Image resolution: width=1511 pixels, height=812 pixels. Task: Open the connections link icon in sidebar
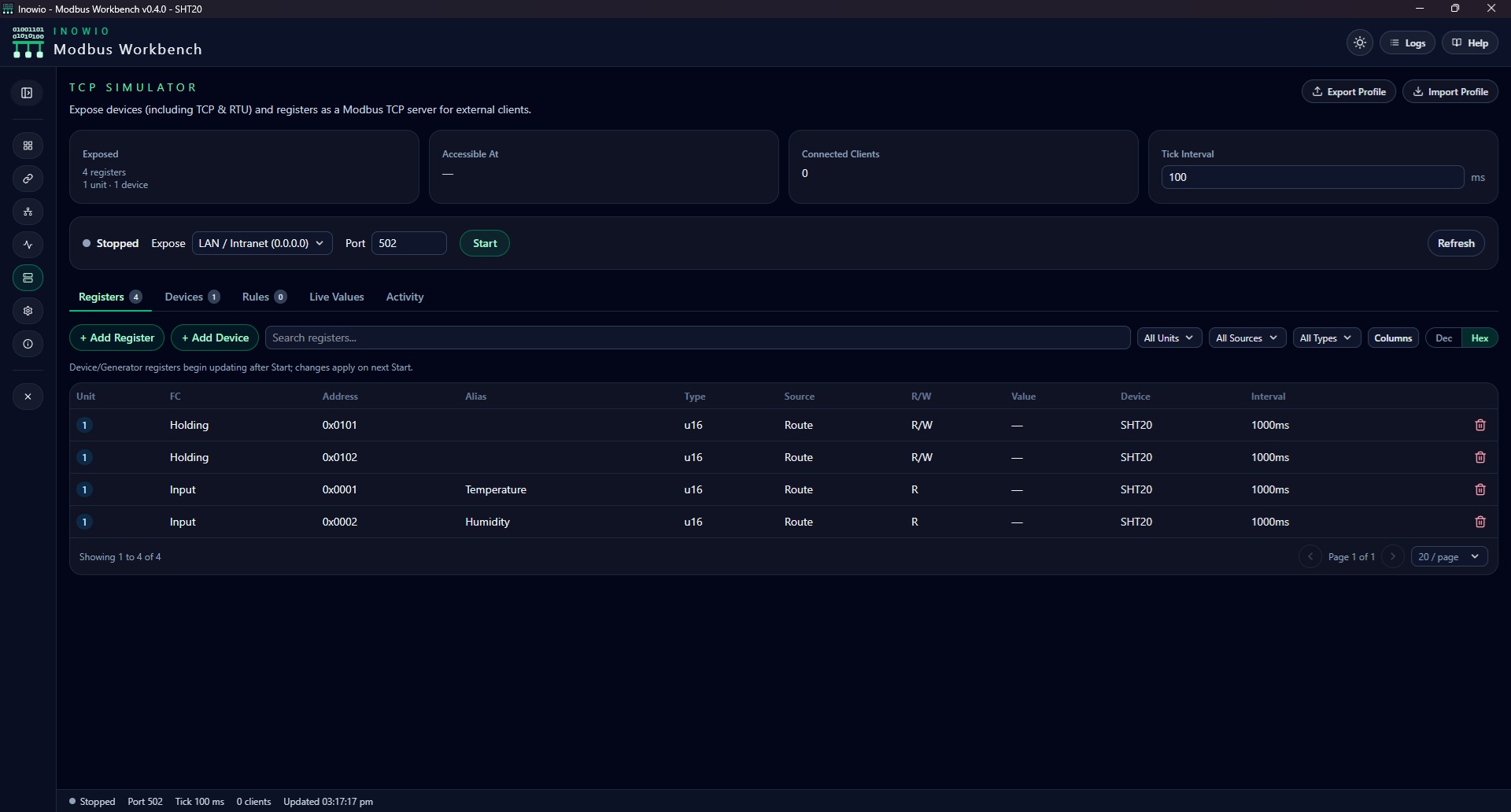28,179
